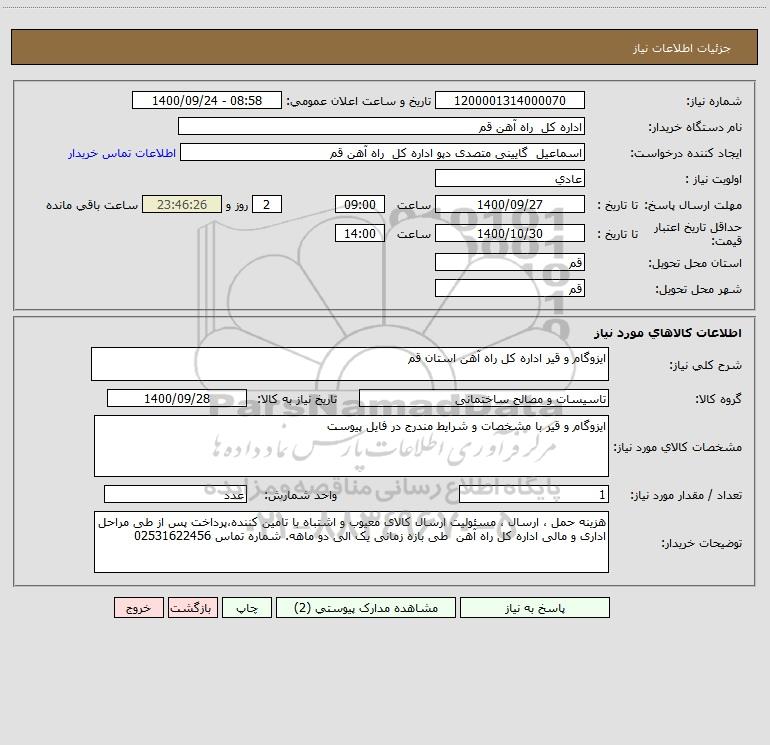The height and width of the screenshot is (745, 770).
Task: Click the label تاریخ نیاز به کالا
Action: tap(298, 399)
